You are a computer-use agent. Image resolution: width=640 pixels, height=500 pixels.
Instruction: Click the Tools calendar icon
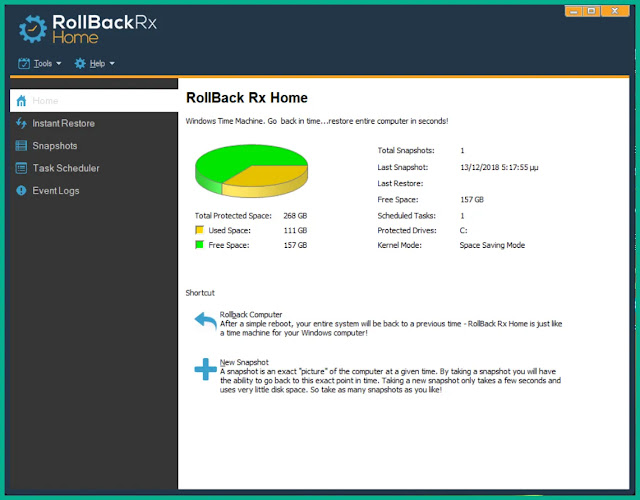tap(24, 63)
